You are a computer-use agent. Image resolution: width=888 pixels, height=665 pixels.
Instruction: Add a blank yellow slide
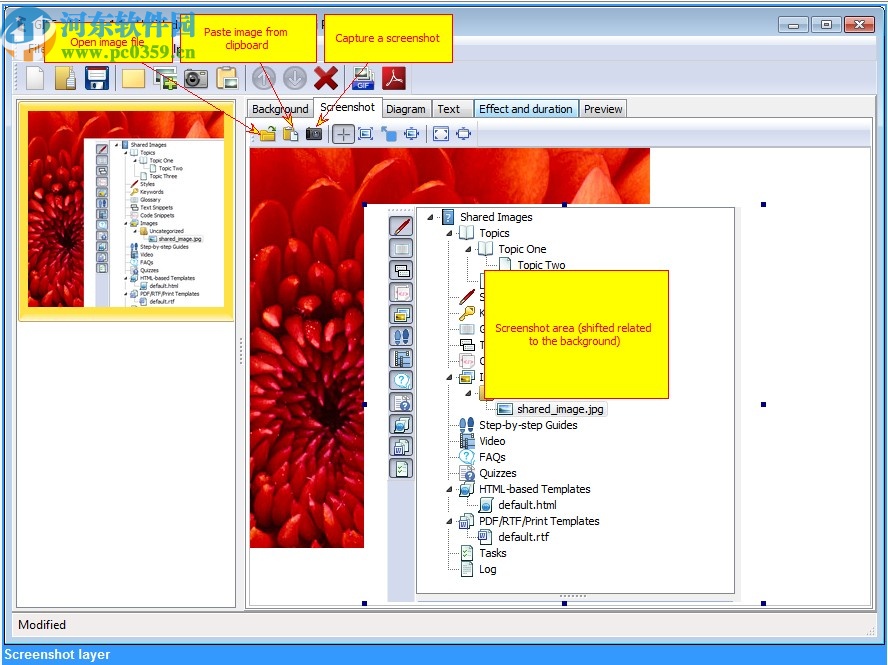[134, 78]
